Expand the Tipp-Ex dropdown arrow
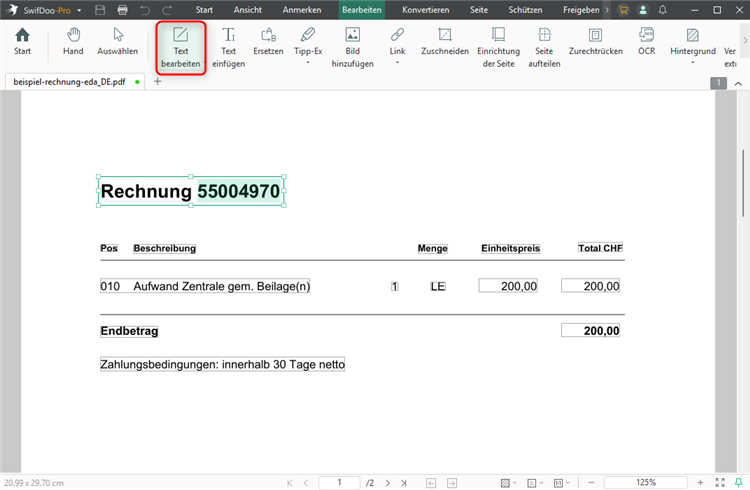This screenshot has width=750, height=490. [308, 63]
